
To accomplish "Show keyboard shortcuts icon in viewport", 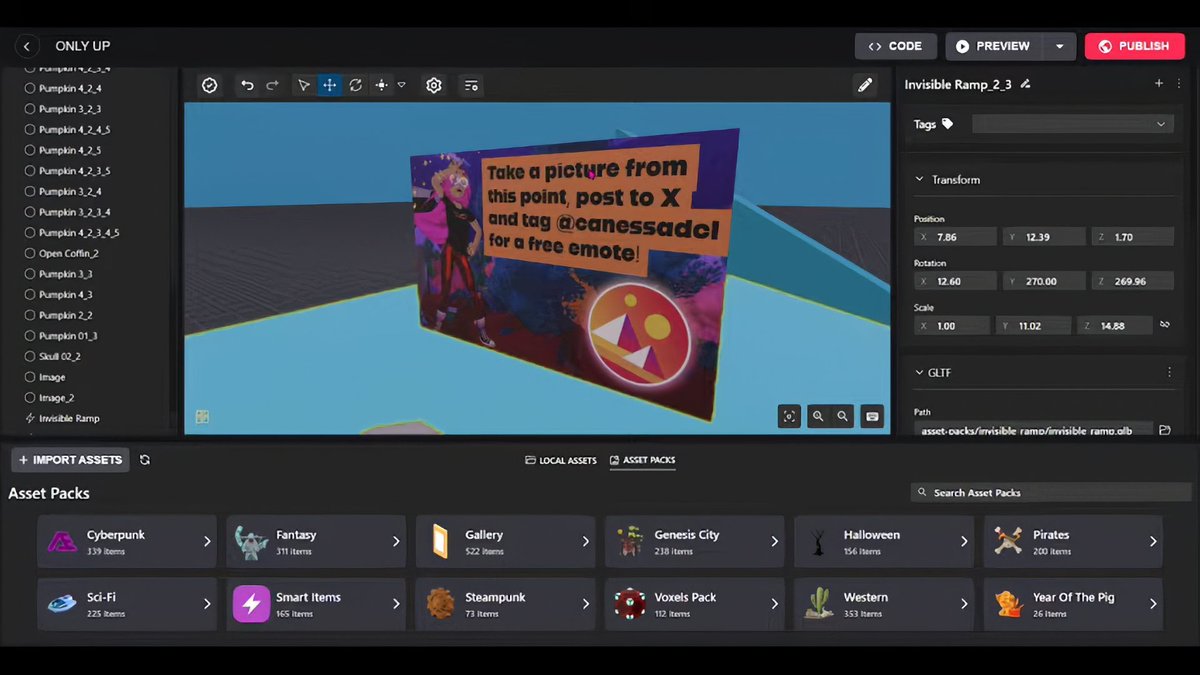I will [872, 416].
